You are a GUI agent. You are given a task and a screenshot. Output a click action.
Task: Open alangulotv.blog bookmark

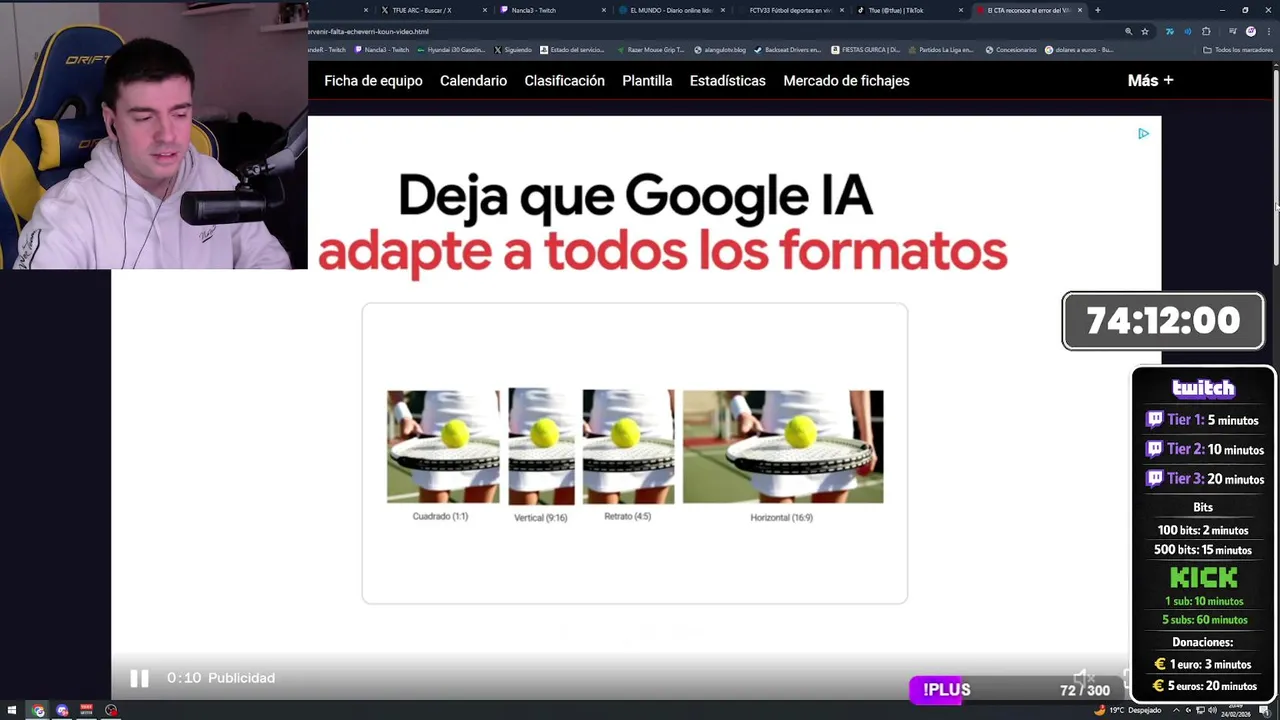720,49
